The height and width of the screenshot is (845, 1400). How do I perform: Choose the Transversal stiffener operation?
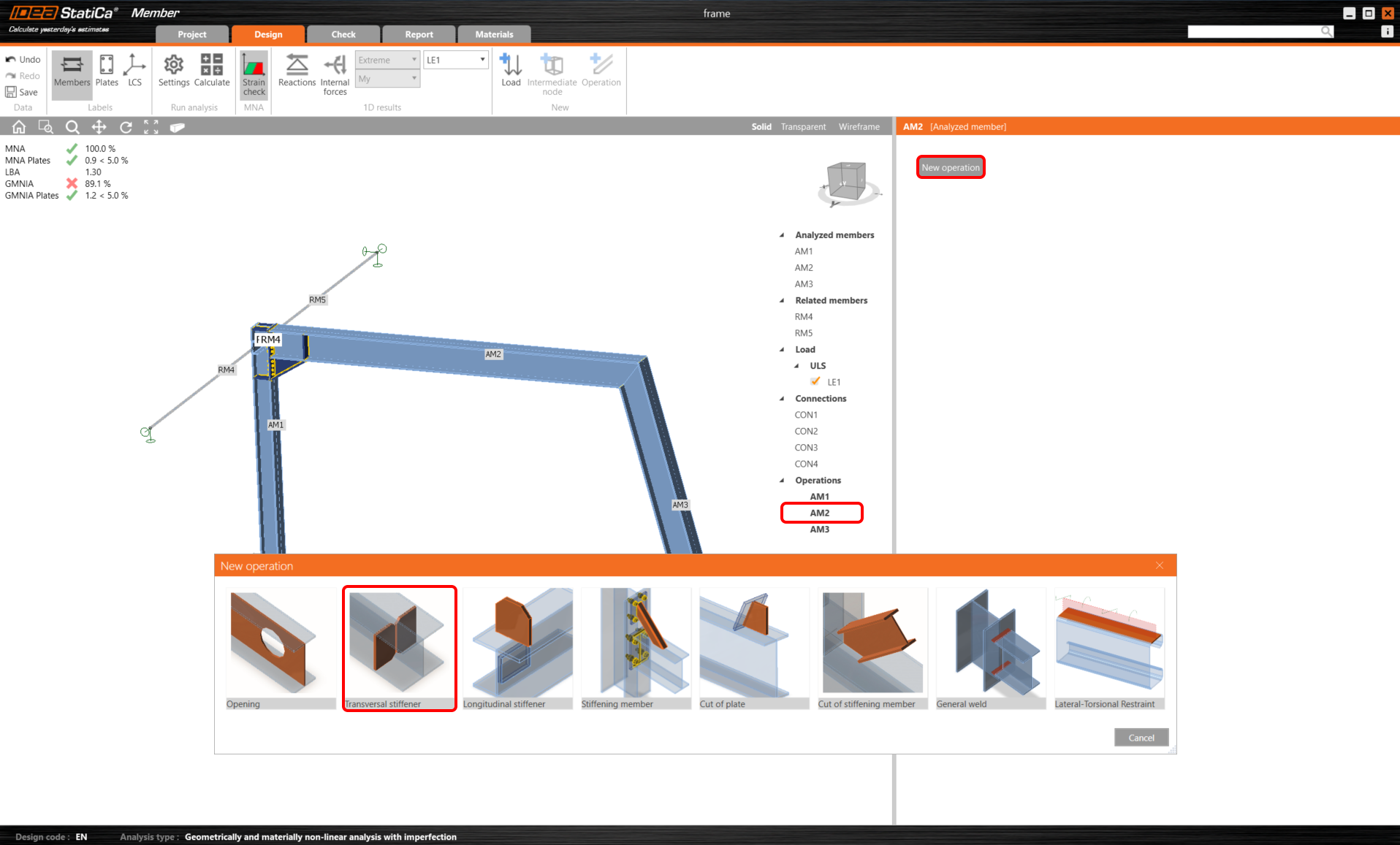(400, 649)
